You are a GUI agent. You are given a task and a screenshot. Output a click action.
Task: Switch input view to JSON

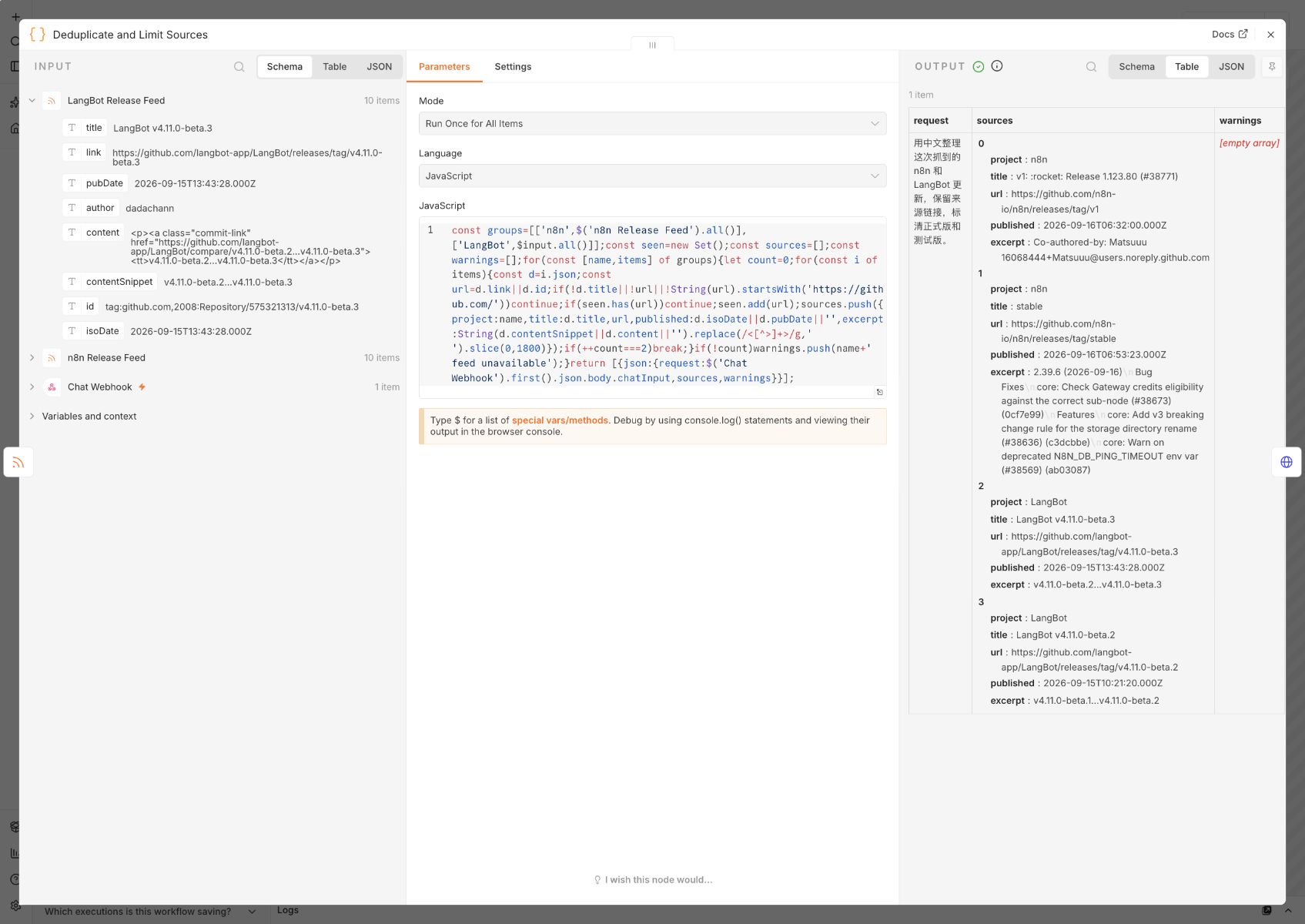click(x=379, y=67)
